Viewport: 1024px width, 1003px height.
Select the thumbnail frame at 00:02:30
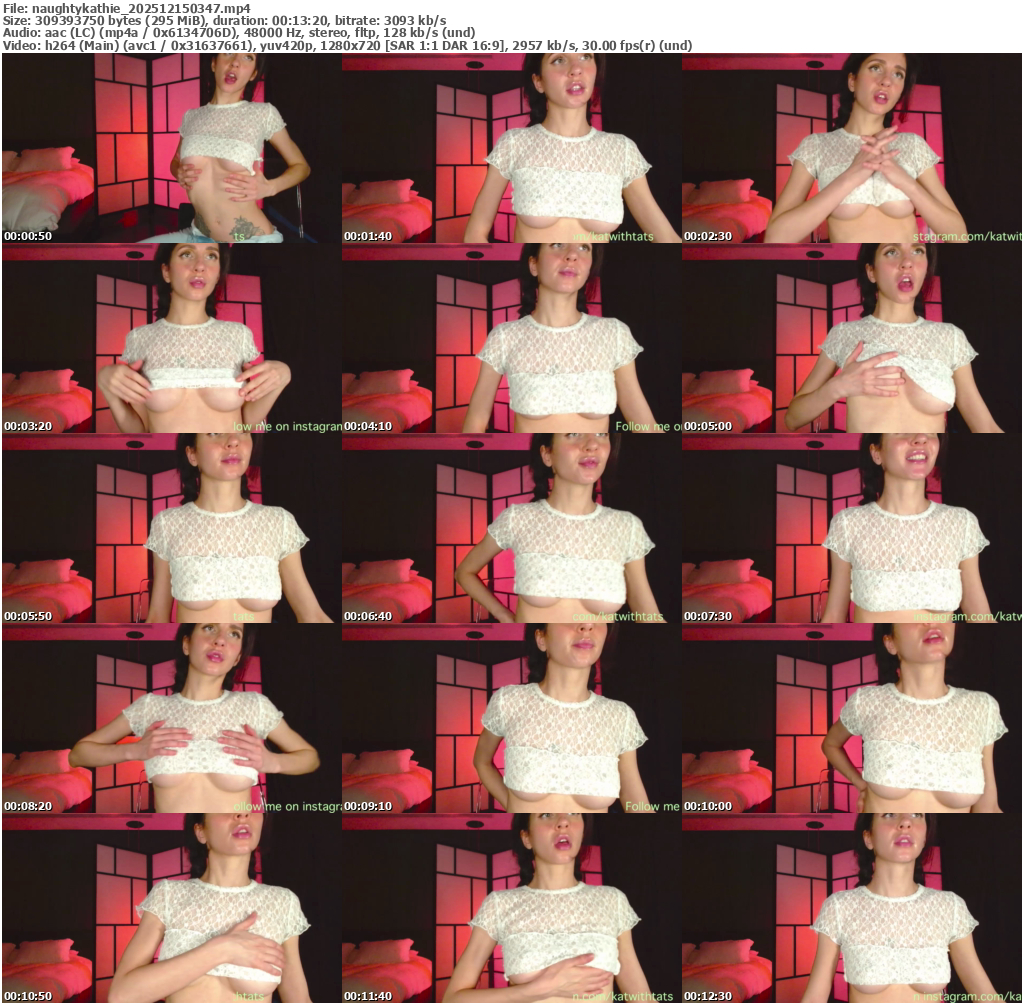852,148
